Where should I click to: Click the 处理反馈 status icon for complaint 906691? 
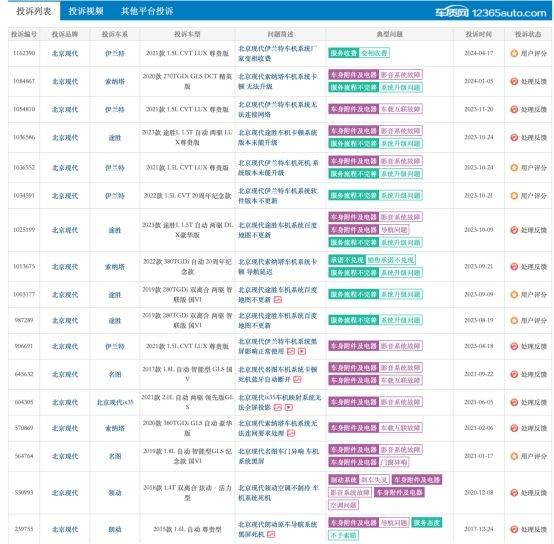pyautogui.click(x=514, y=346)
